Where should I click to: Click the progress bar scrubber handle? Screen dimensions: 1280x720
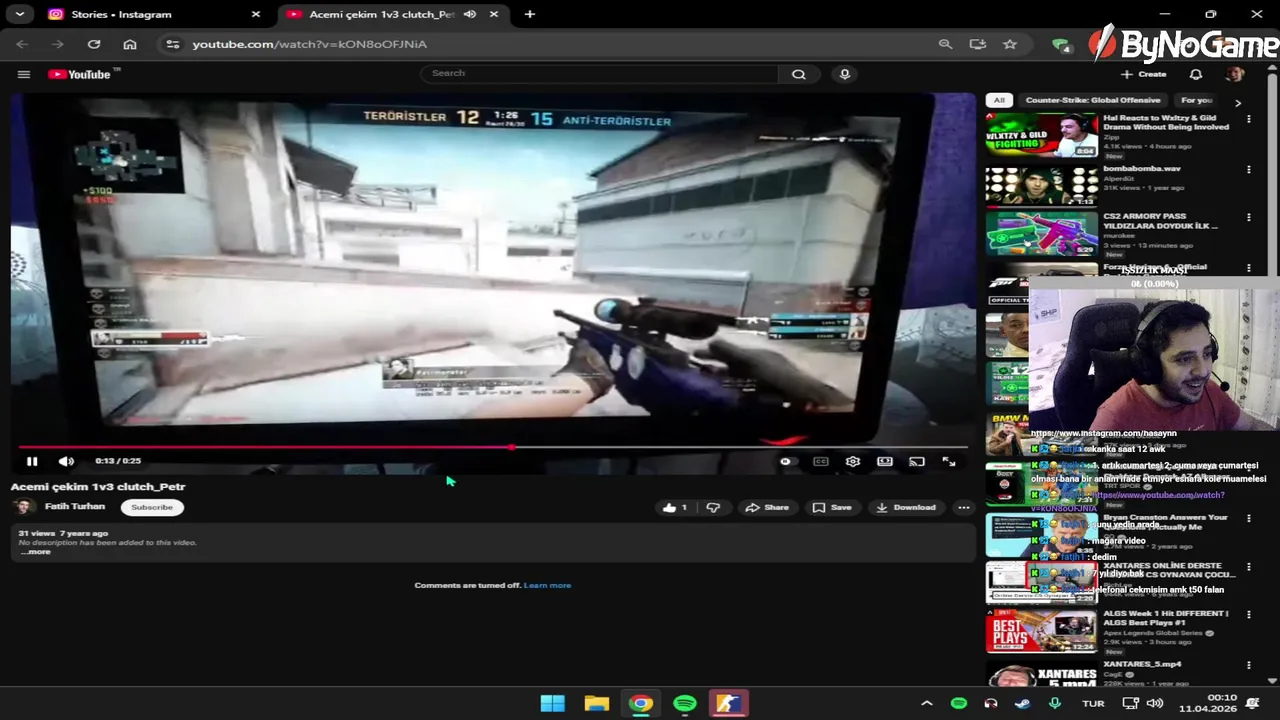coord(511,447)
